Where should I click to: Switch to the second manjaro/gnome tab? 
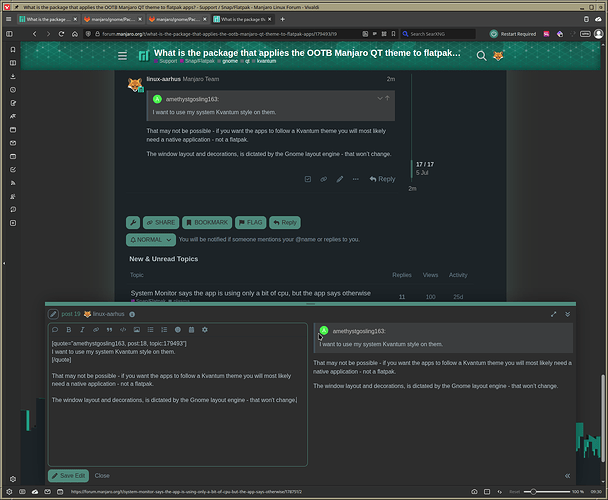(113, 19)
